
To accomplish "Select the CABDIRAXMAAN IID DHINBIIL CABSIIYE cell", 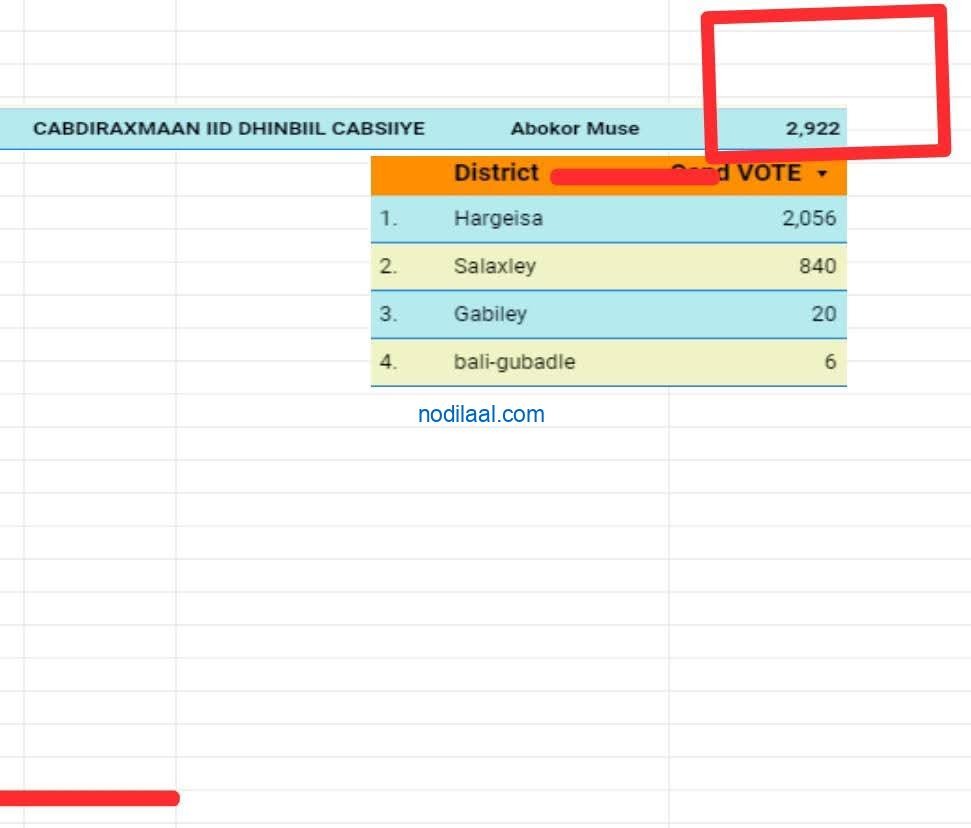I will [x=229, y=129].
